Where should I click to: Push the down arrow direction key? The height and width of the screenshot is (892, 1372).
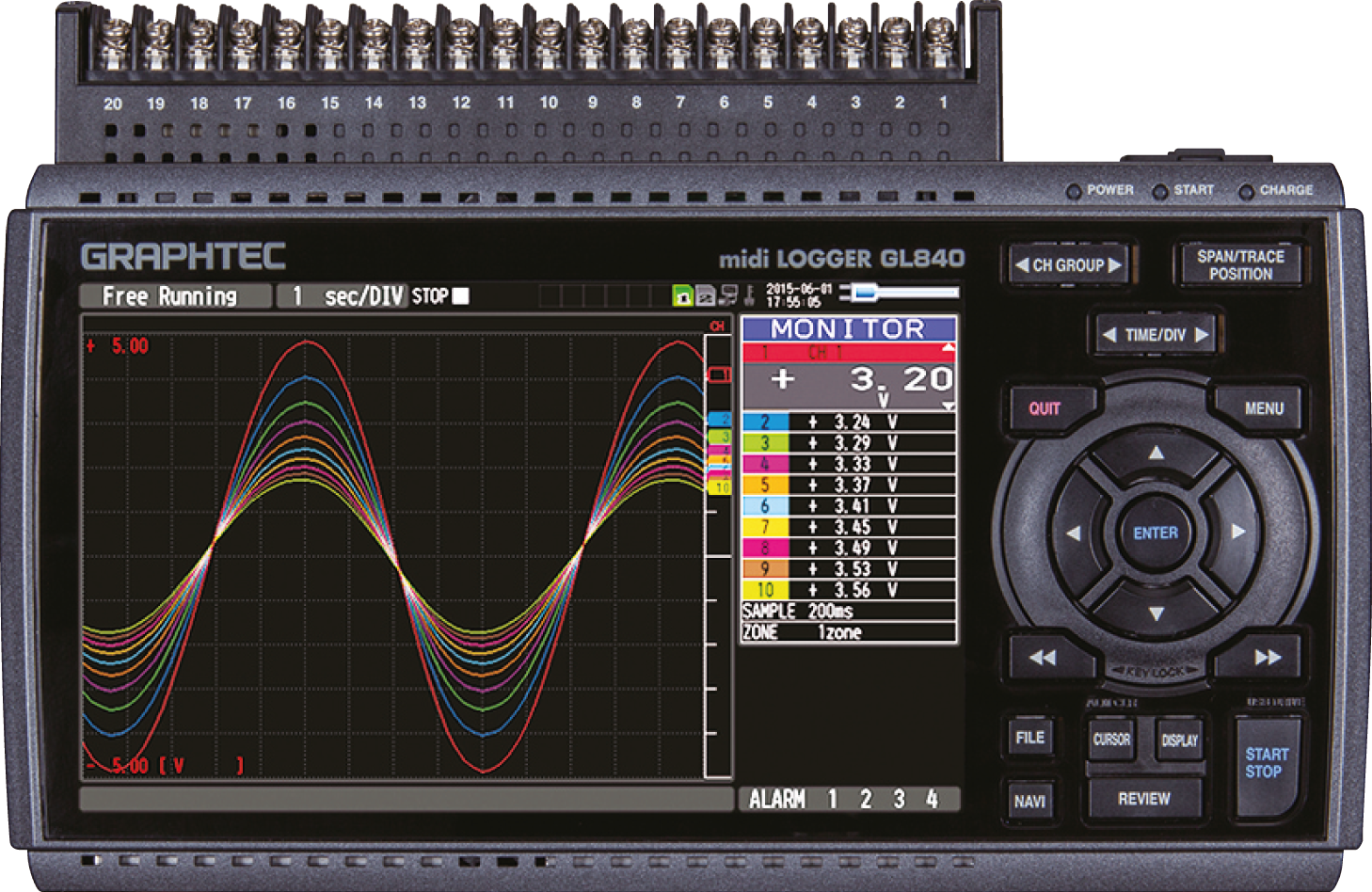click(1157, 613)
